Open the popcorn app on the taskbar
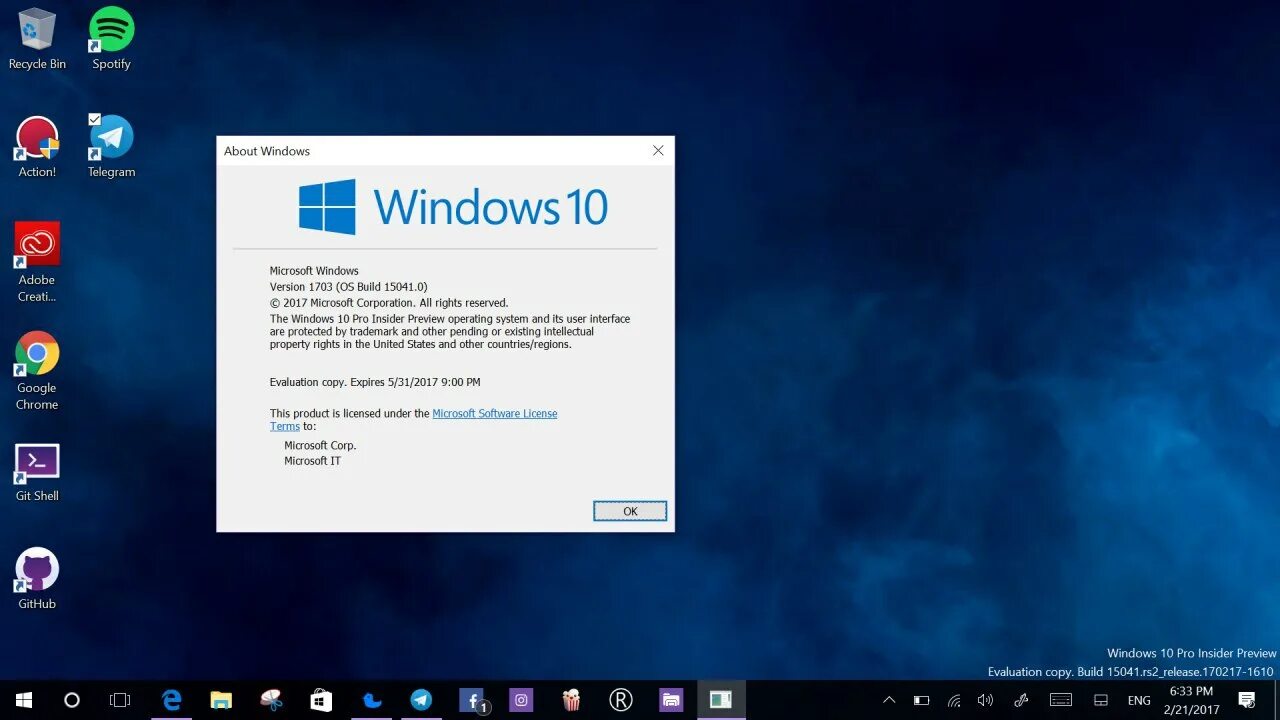This screenshot has width=1280, height=720. (571, 700)
